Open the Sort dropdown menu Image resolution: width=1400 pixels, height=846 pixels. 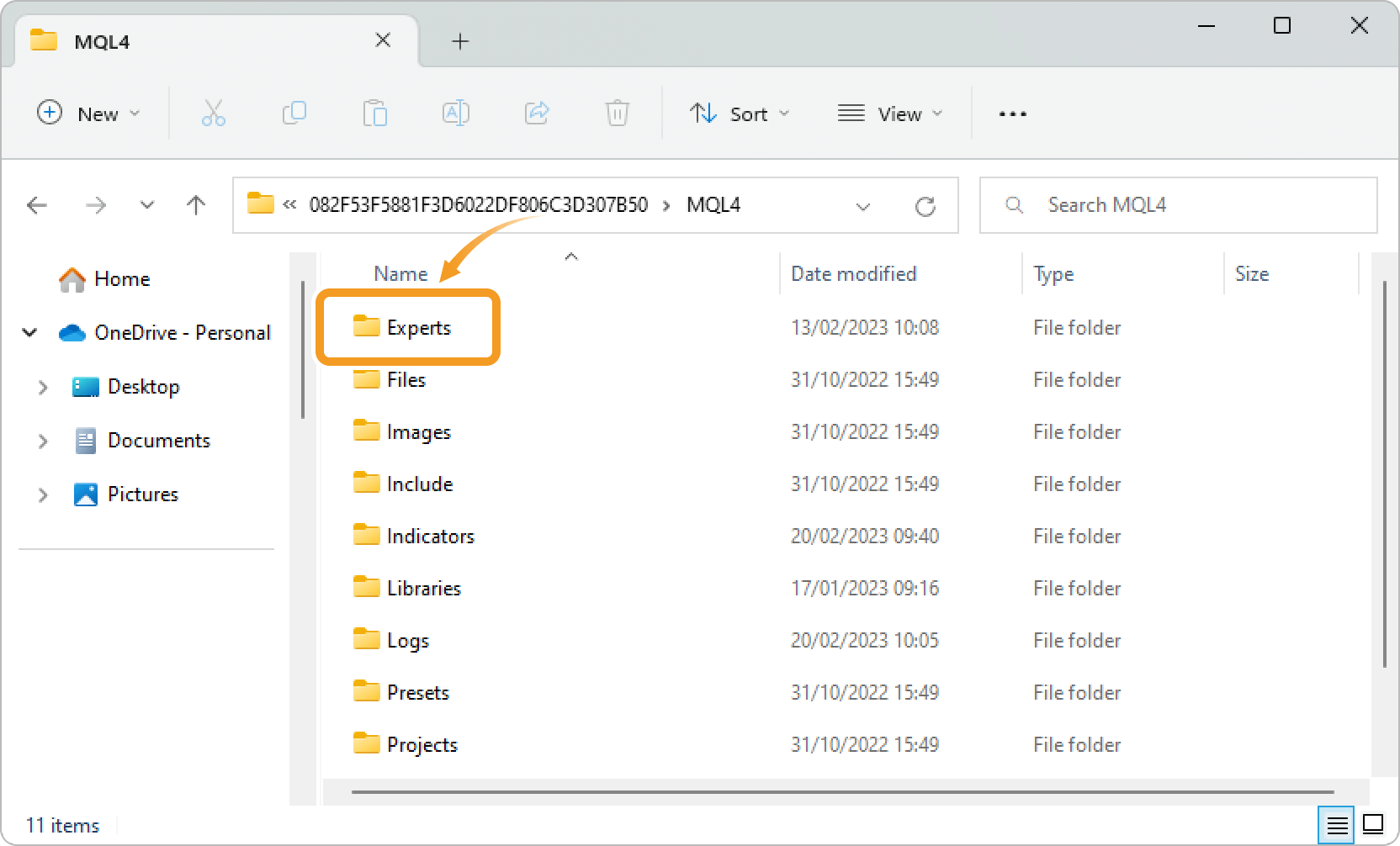point(740,114)
